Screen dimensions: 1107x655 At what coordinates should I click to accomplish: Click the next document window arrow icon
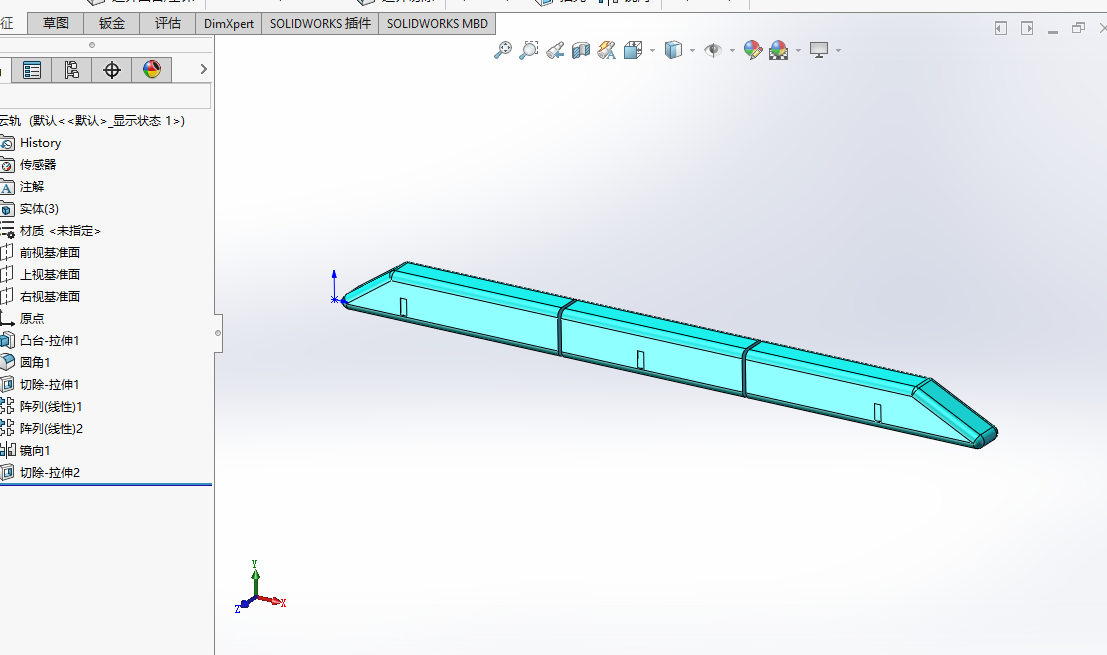tap(1027, 28)
